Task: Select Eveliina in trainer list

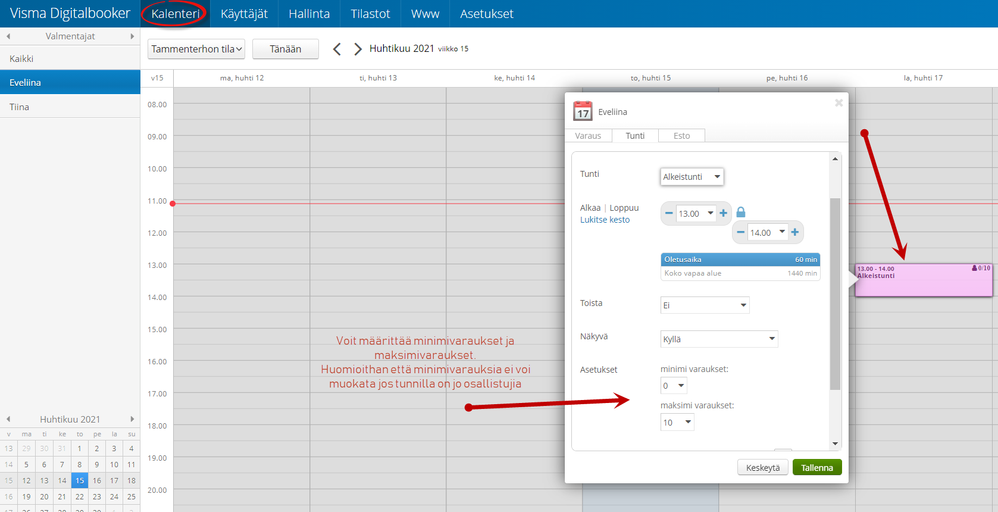Action: 70,83
